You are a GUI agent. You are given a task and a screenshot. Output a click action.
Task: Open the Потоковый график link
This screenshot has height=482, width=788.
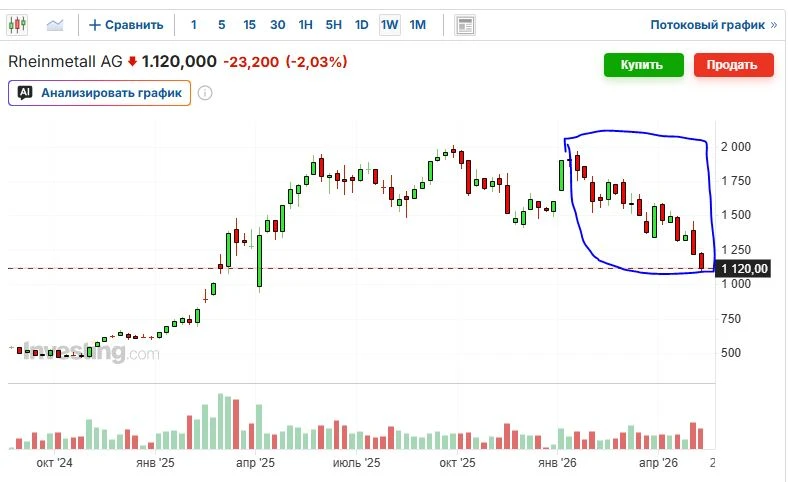[714, 25]
